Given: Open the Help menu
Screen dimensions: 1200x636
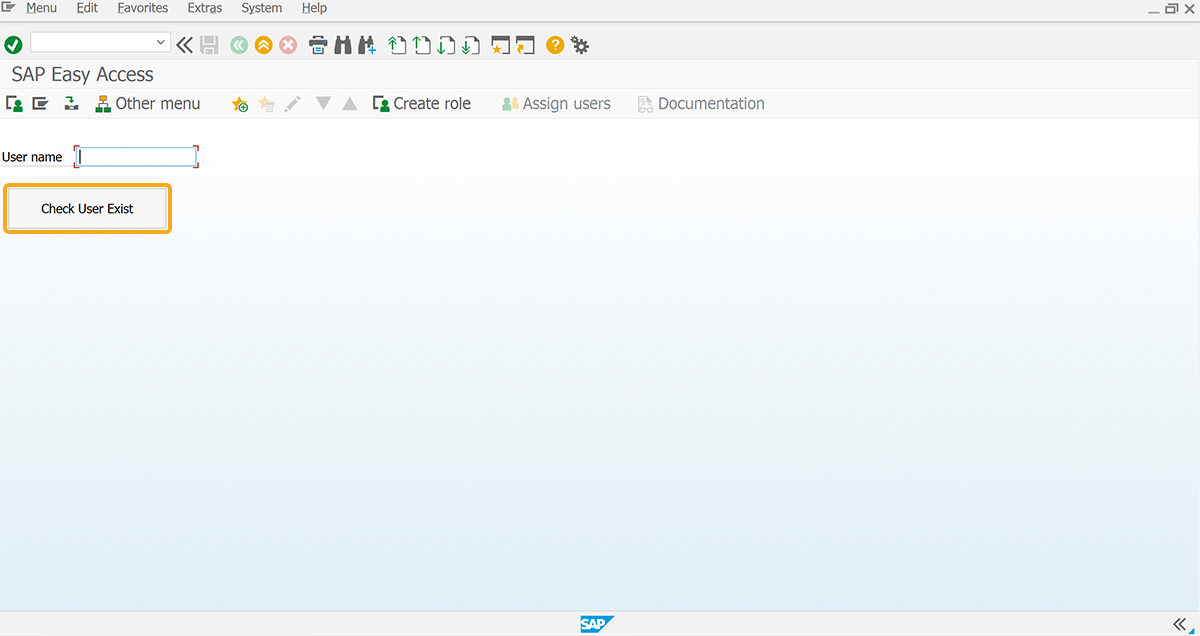Looking at the screenshot, I should tap(315, 8).
